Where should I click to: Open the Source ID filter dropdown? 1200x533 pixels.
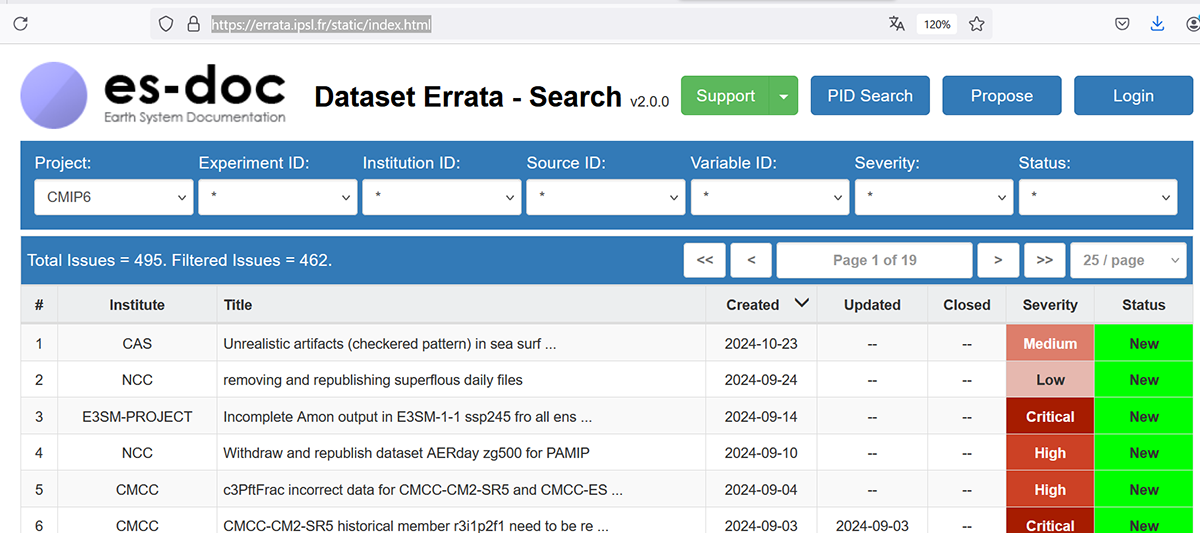[606, 197]
